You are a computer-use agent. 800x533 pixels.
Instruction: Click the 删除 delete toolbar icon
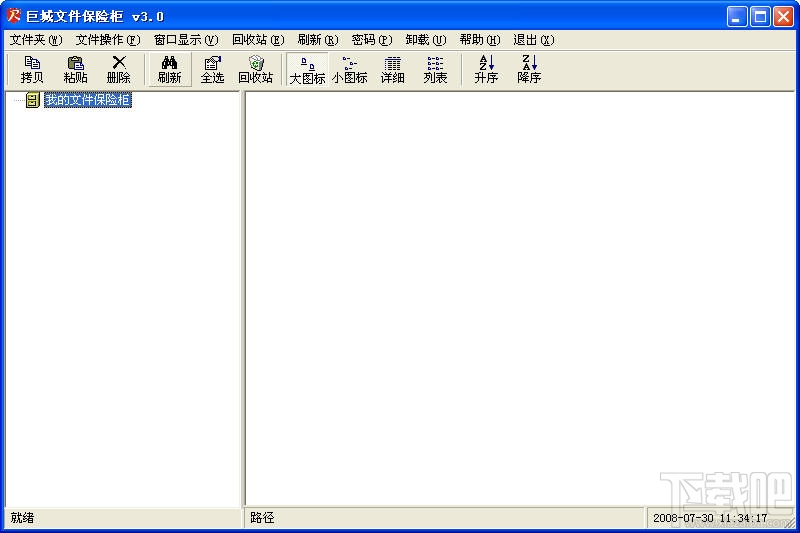point(118,69)
